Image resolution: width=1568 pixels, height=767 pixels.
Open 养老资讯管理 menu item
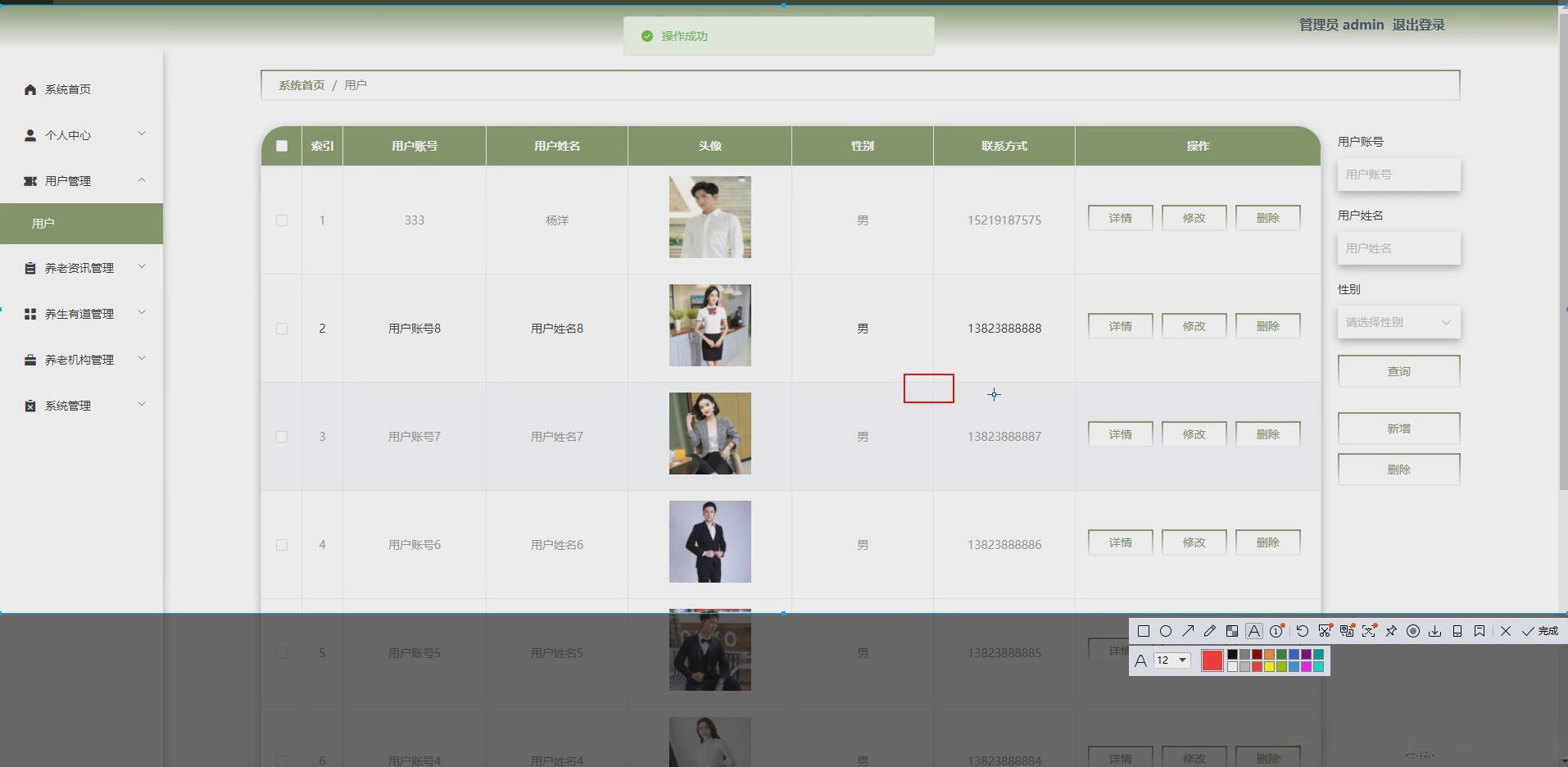tap(79, 268)
